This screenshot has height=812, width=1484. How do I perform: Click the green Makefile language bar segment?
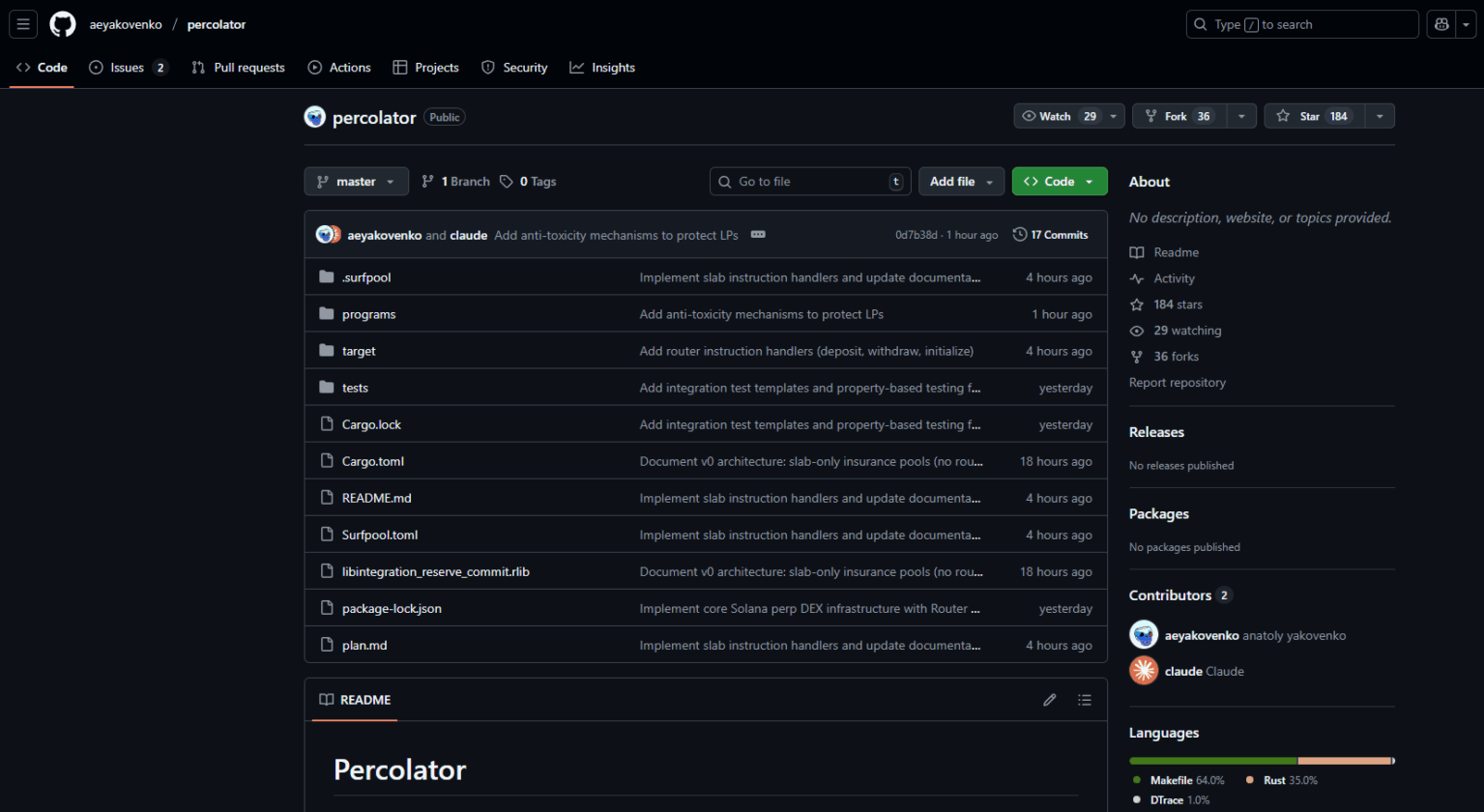click(1212, 761)
